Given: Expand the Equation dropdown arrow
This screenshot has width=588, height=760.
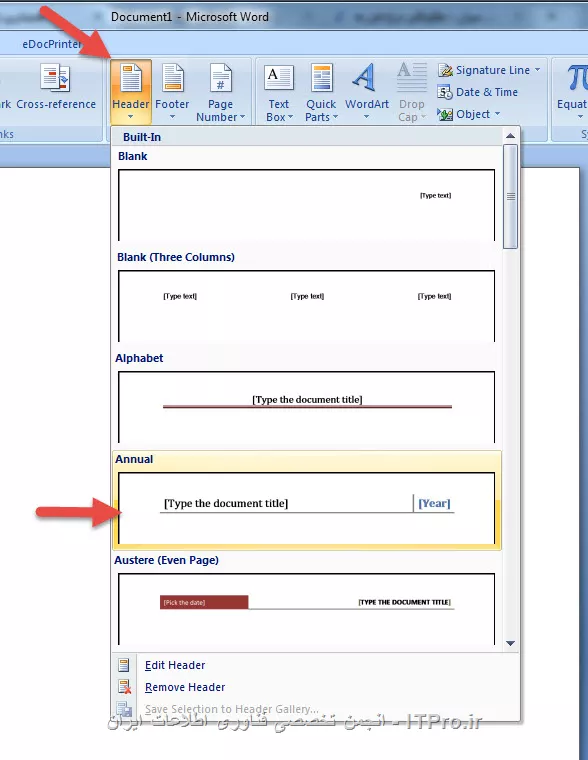Looking at the screenshot, I should point(580,117).
